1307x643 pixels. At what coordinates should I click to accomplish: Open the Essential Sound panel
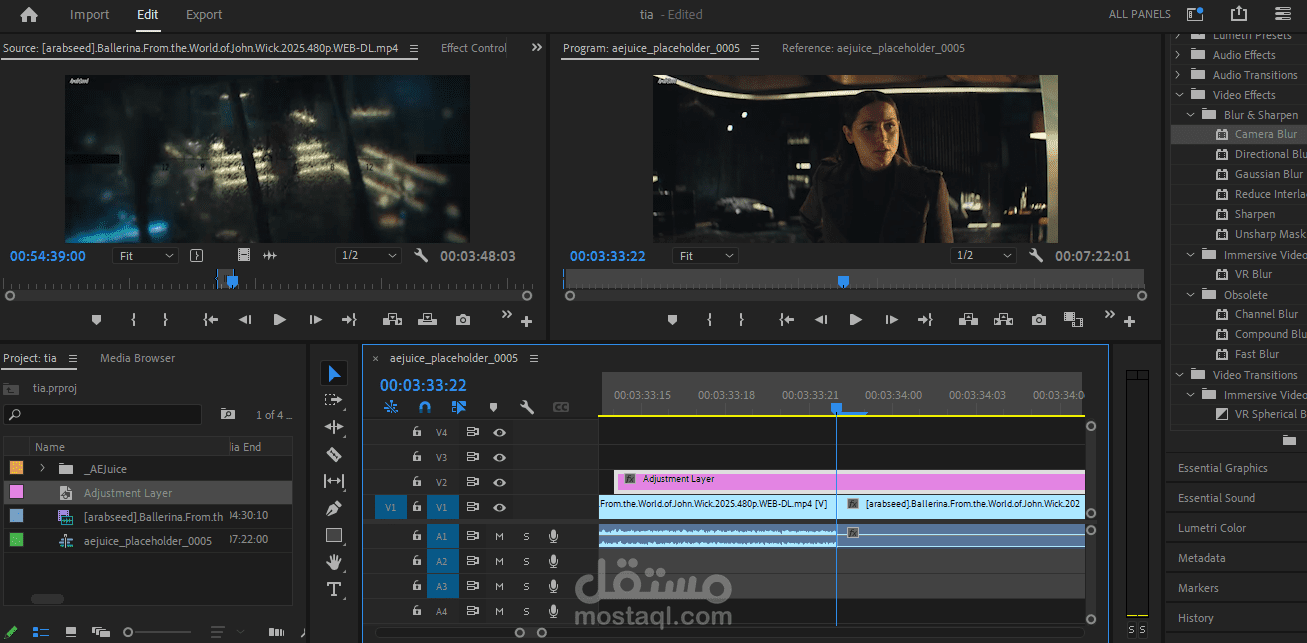pyautogui.click(x=1216, y=498)
